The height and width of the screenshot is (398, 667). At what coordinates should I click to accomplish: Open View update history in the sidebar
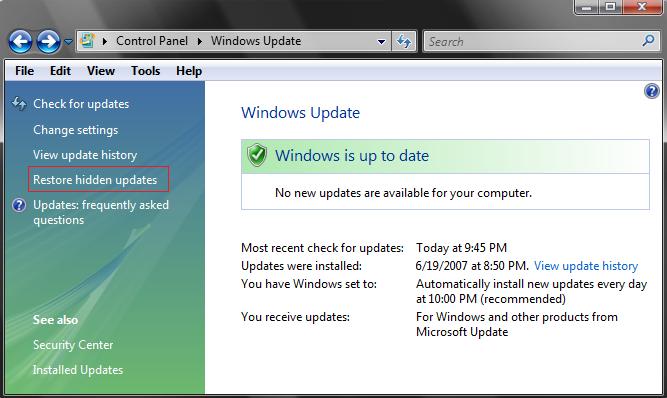click(85, 155)
